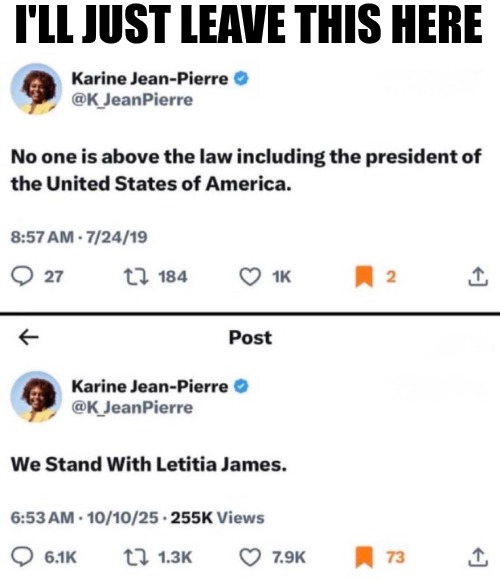This screenshot has height=580, width=500.
Task: Open the 255K Views analytics
Action: [x=217, y=517]
